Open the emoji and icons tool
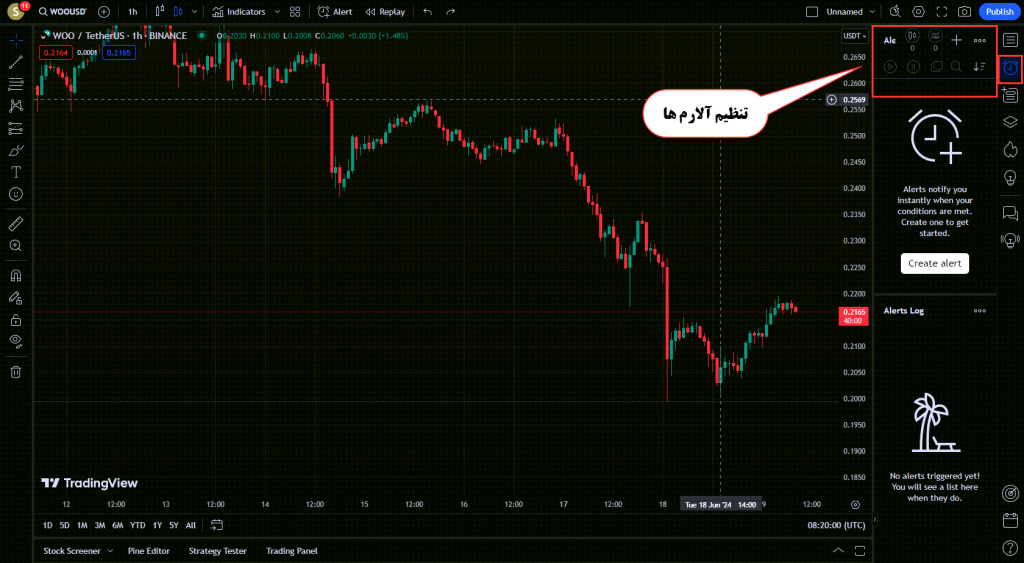1024x563 pixels. pos(16,194)
